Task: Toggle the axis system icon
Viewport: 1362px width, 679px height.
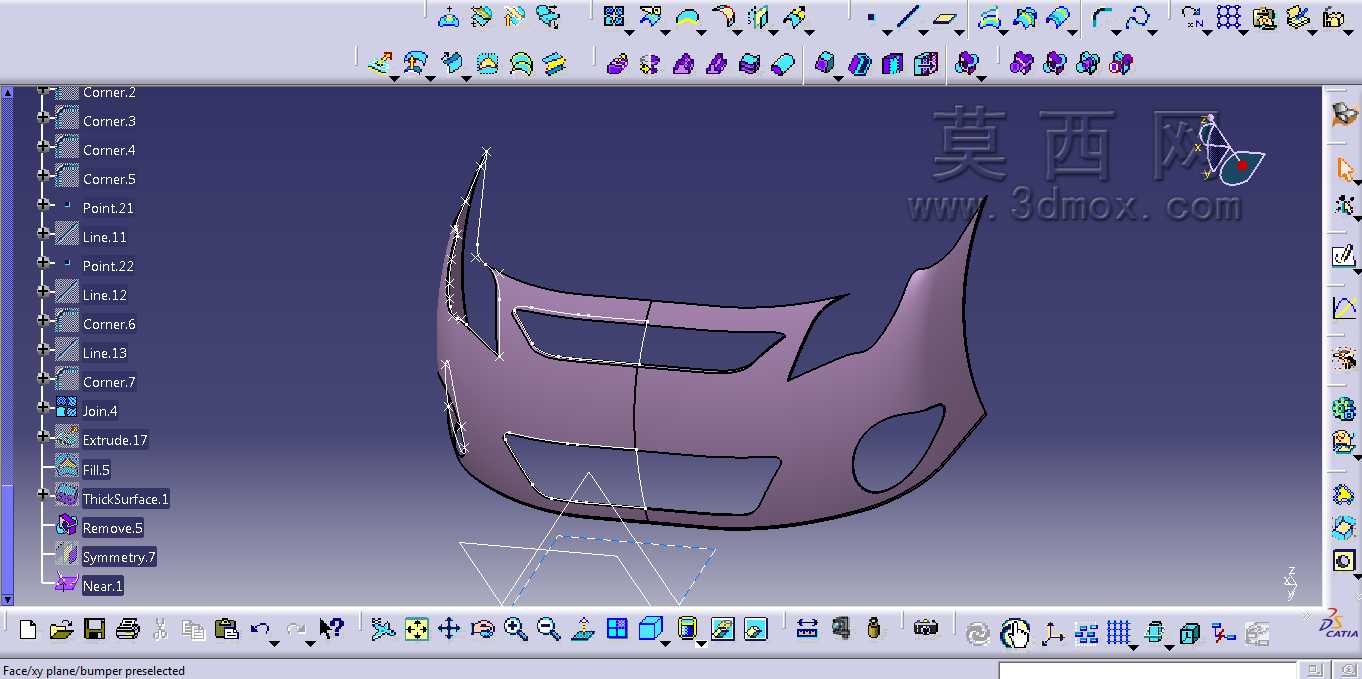Action: pyautogui.click(x=1052, y=632)
